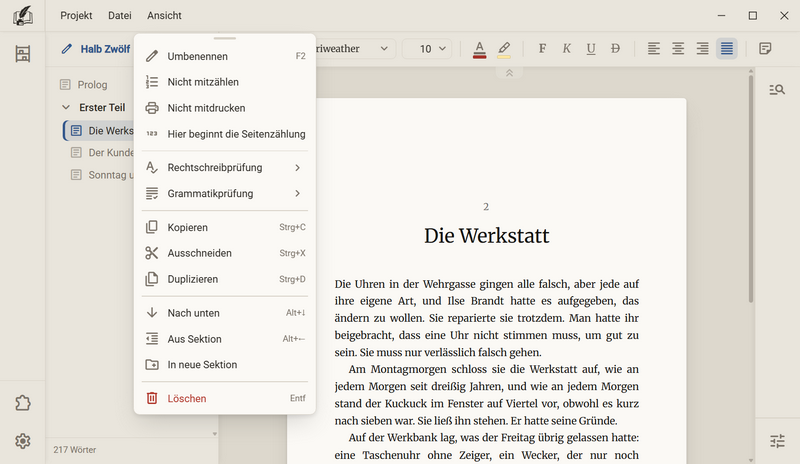Open the yellow highlighter color tool
The height and width of the screenshot is (464, 800).
504,49
